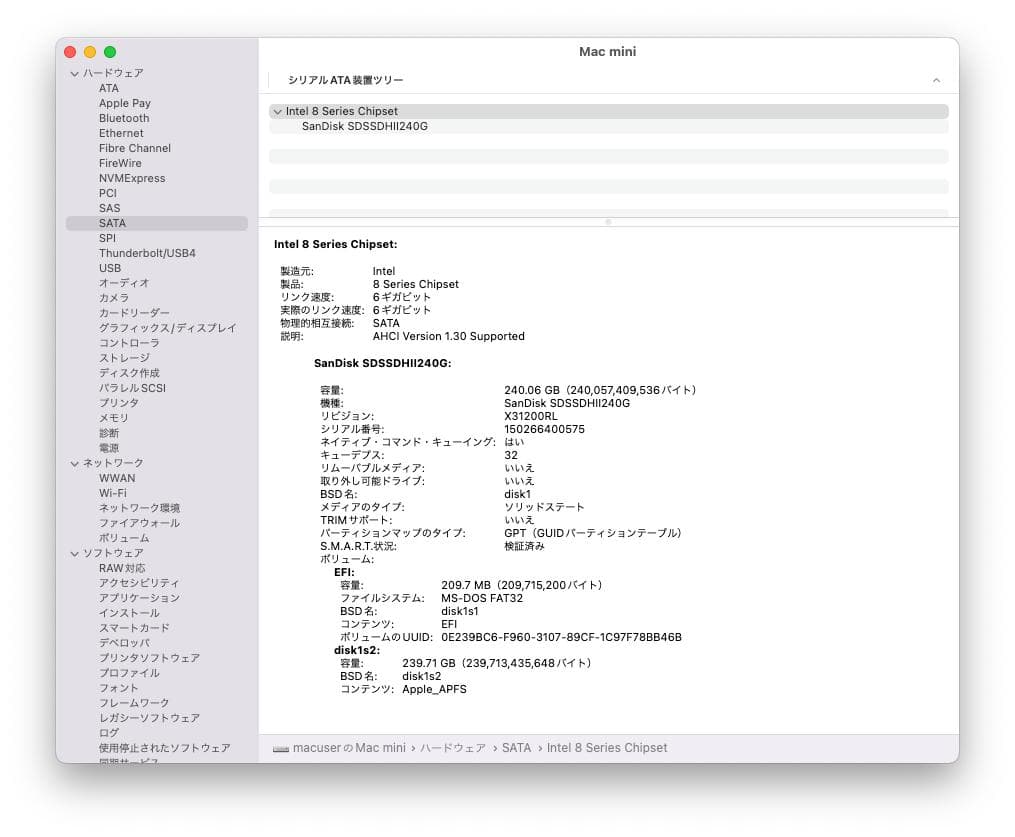Click the SATA breadcrumb at the bottom
This screenshot has height=837, width=1015.
click(514, 747)
